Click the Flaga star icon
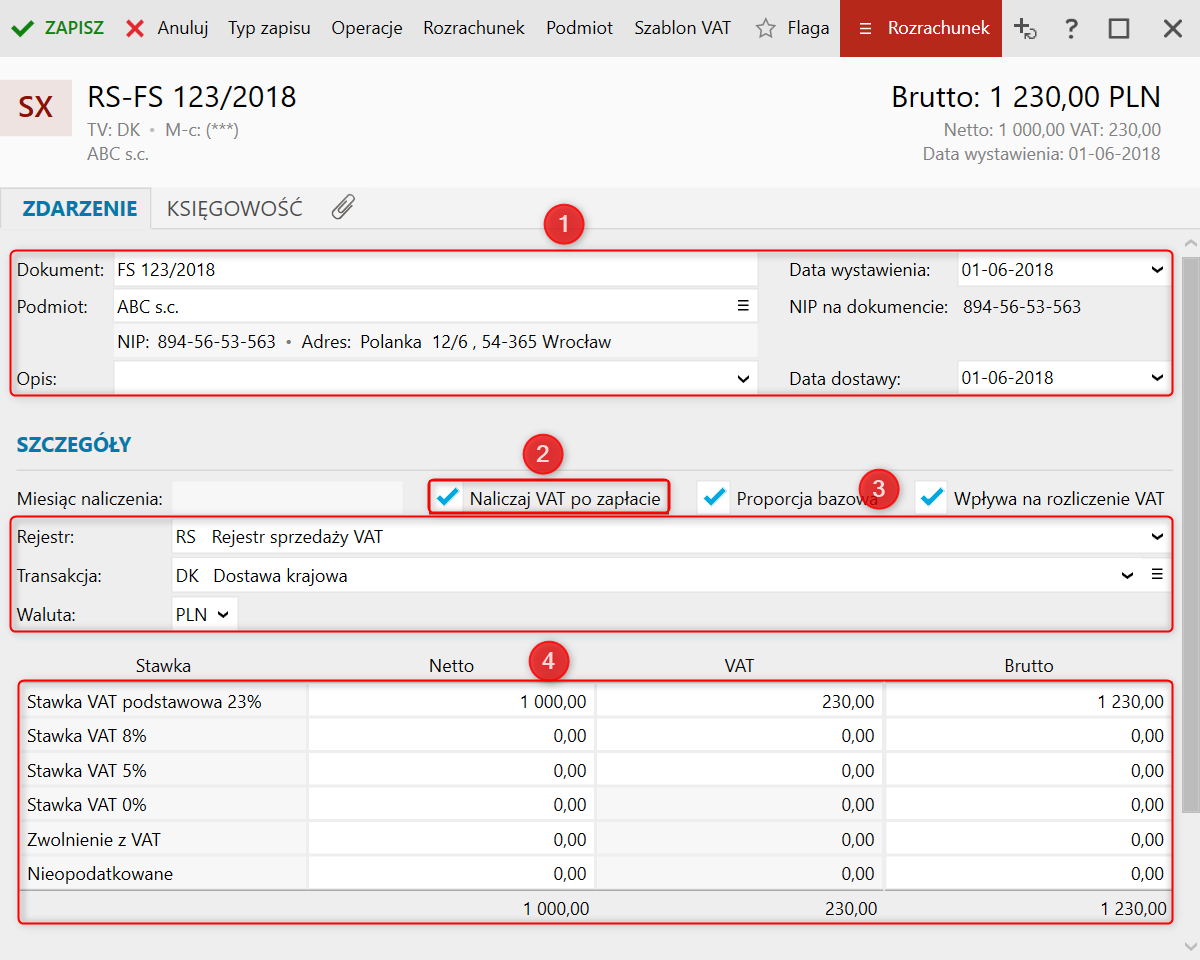The image size is (1200, 960). tap(766, 28)
